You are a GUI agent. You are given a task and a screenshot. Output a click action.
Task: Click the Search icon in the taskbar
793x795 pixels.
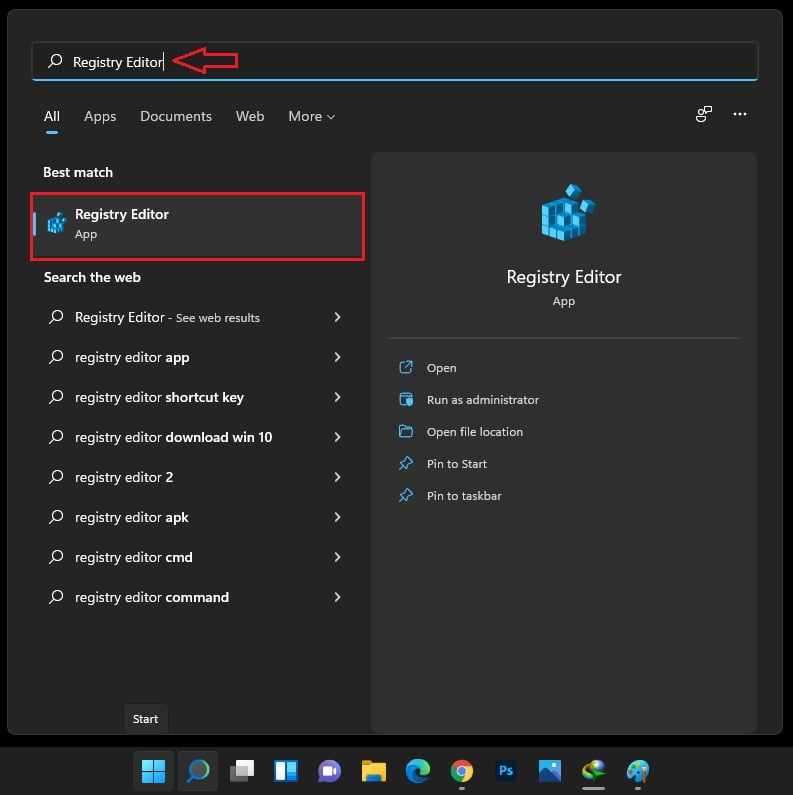(198, 771)
